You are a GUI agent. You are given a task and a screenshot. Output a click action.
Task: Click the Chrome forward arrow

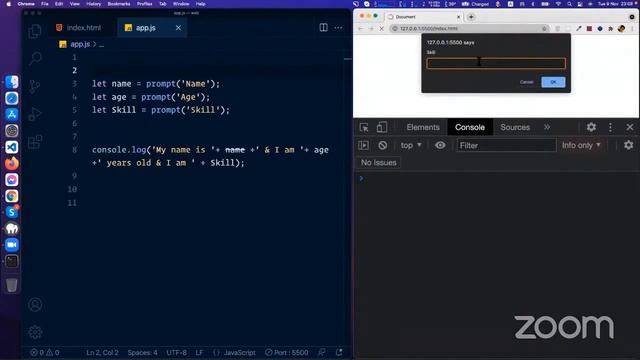coord(371,29)
